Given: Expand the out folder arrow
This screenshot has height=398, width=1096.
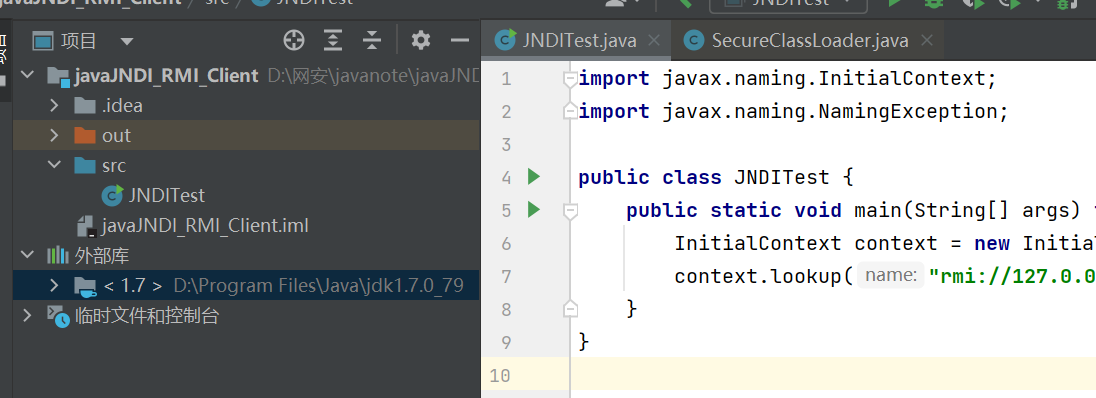Looking at the screenshot, I should click(x=55, y=136).
